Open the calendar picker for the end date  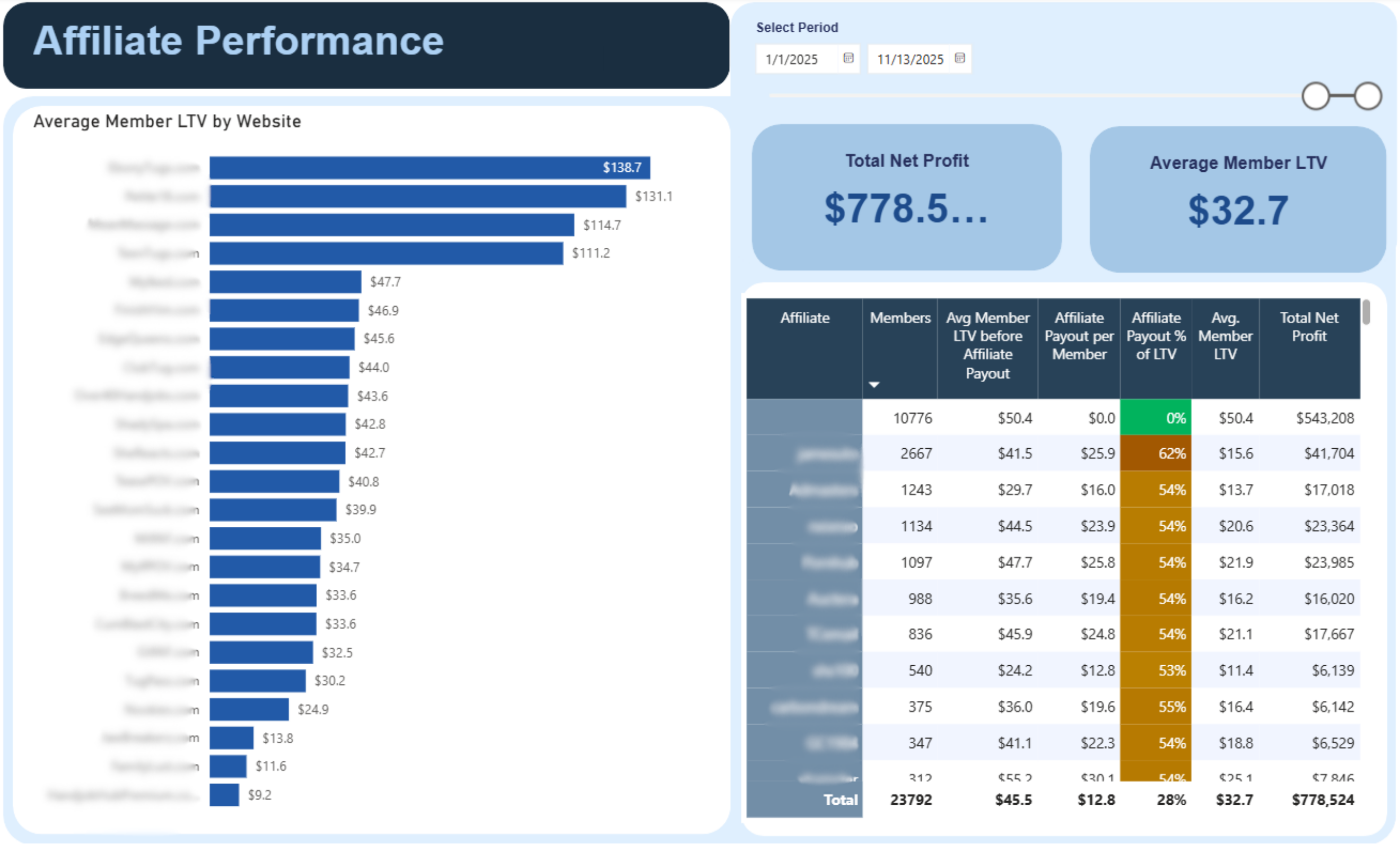coord(961,58)
